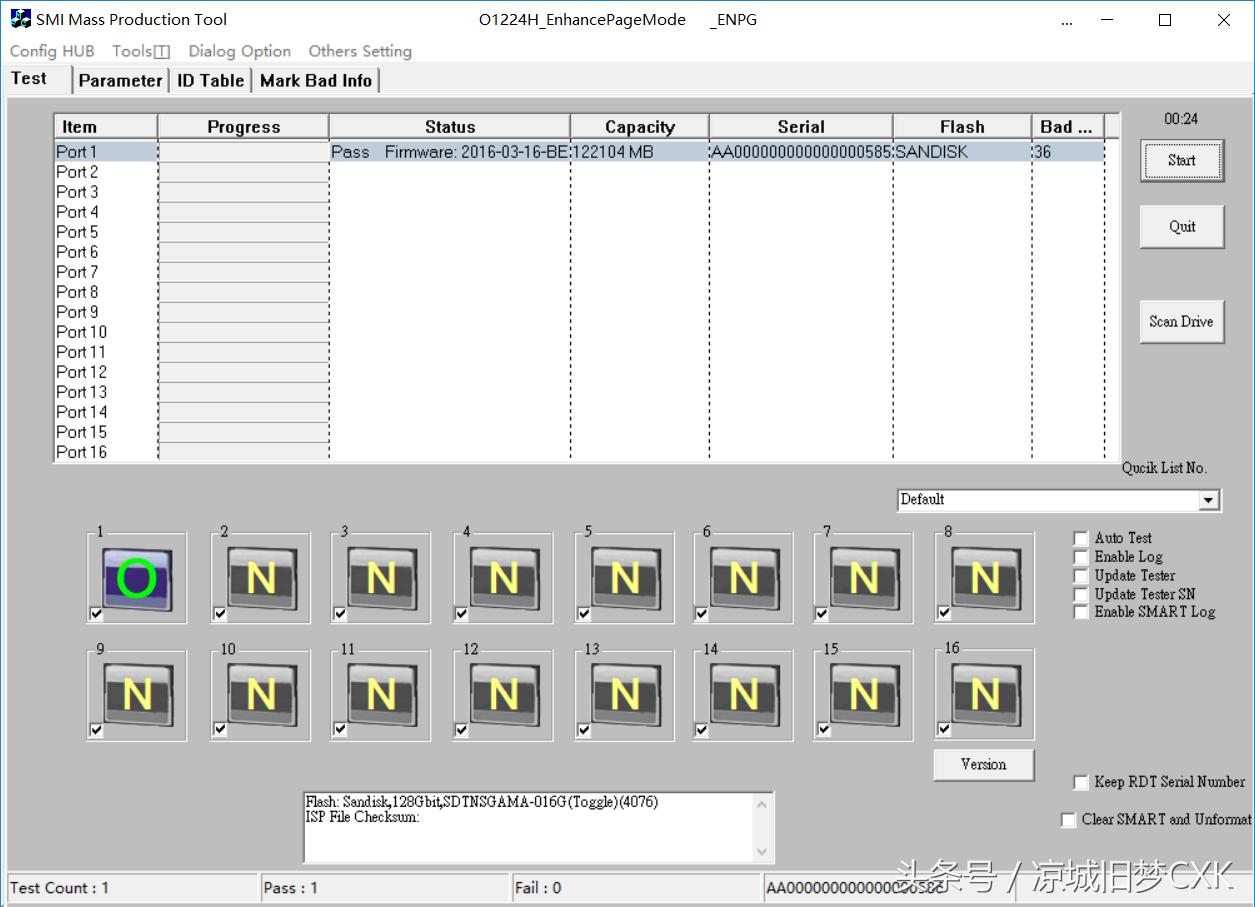
Task: Click the Port 16 progress bar cell
Action: (x=244, y=452)
